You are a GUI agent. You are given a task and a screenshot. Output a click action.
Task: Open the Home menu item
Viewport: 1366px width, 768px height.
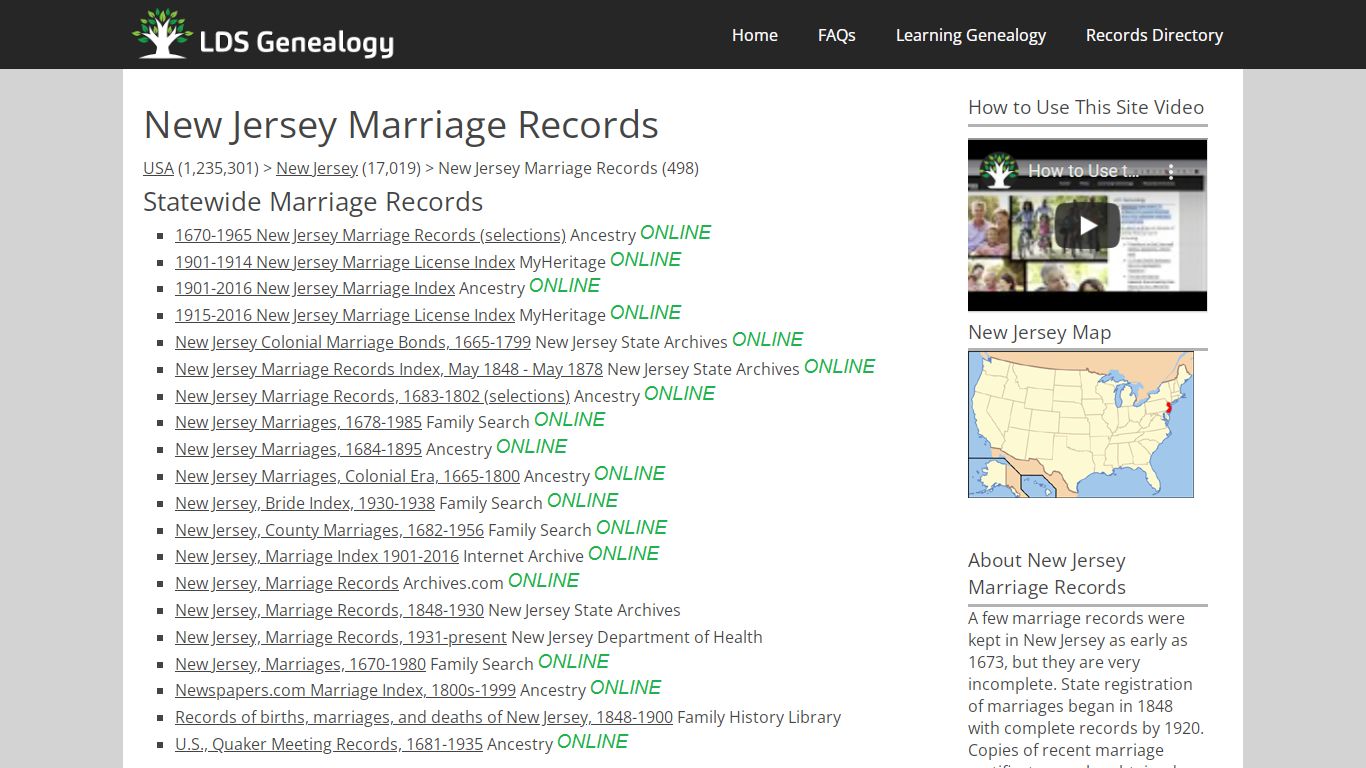[x=754, y=35]
